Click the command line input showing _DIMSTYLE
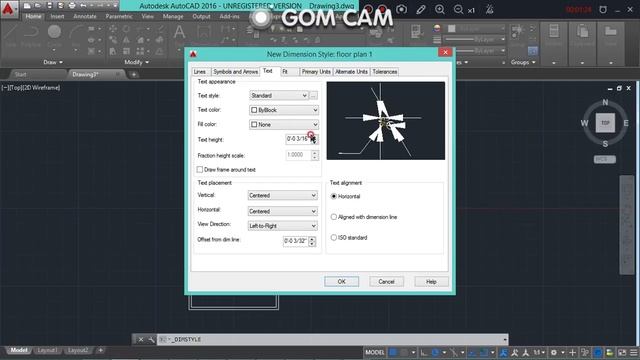 pos(333,340)
